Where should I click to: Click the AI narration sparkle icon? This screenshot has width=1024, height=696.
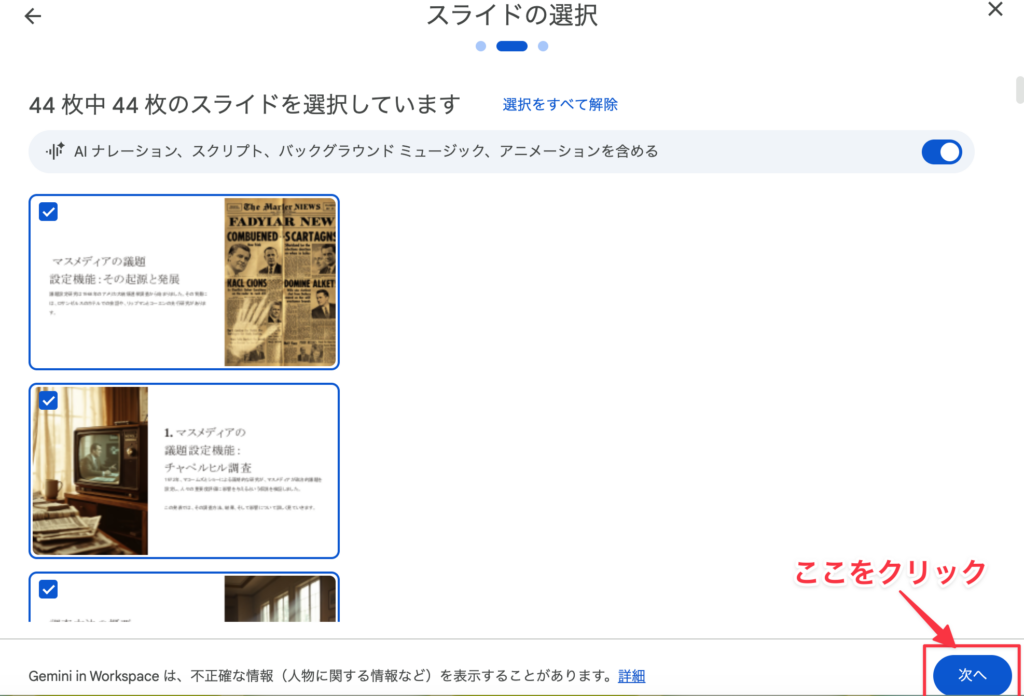55,151
